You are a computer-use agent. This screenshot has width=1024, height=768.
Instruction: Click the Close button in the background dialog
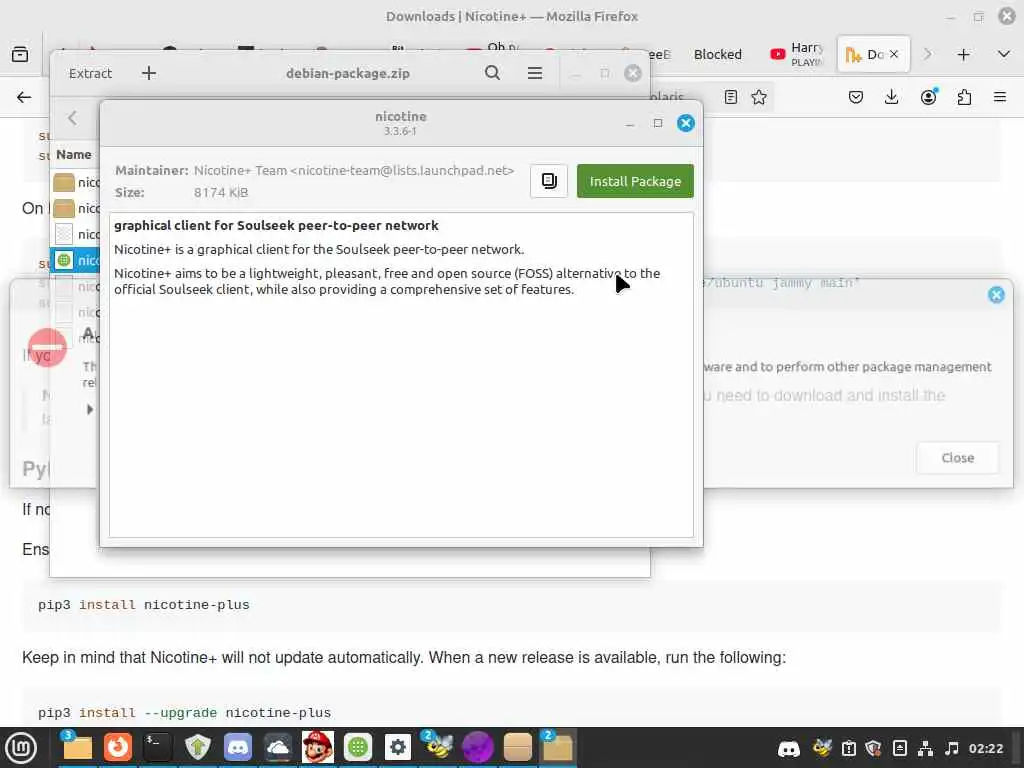coord(957,458)
